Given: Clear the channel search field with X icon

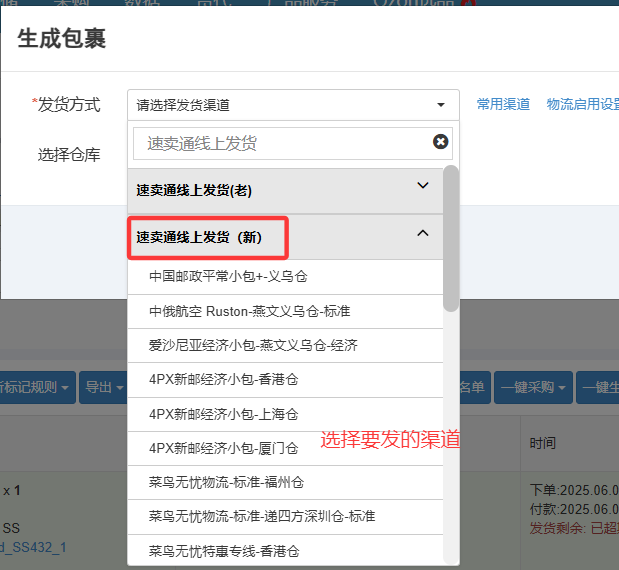Looking at the screenshot, I should click(440, 141).
